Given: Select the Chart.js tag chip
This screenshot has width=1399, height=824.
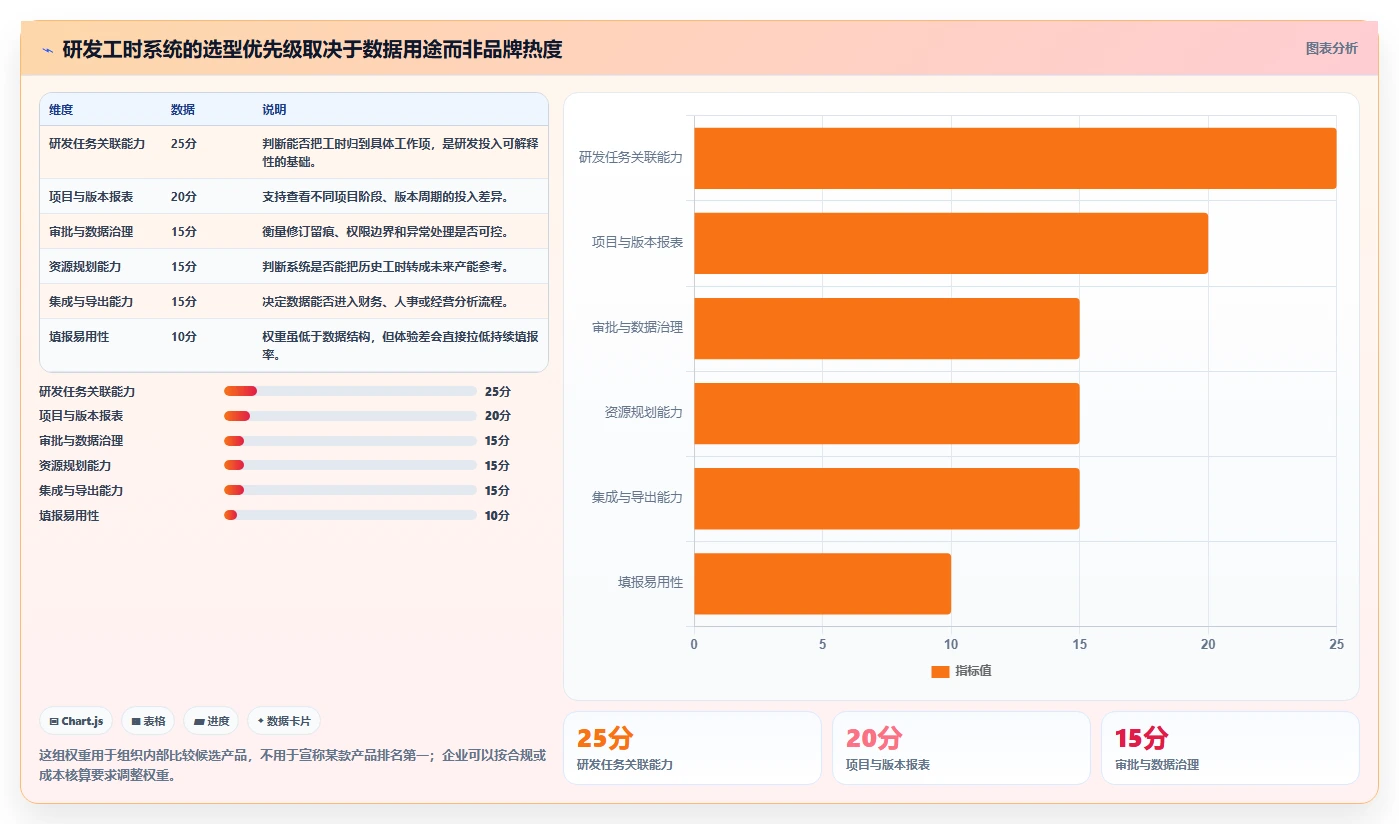Looking at the screenshot, I should tap(76, 721).
